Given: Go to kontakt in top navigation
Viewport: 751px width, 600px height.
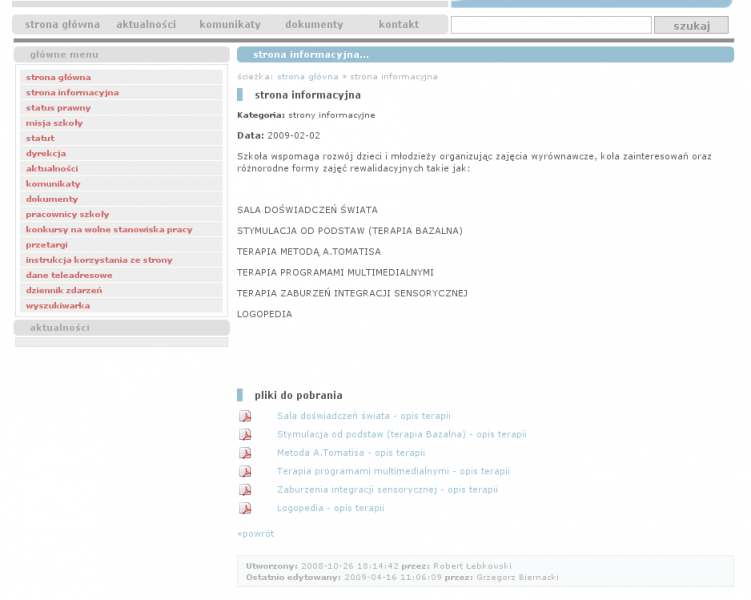Looking at the screenshot, I should (x=398, y=24).
